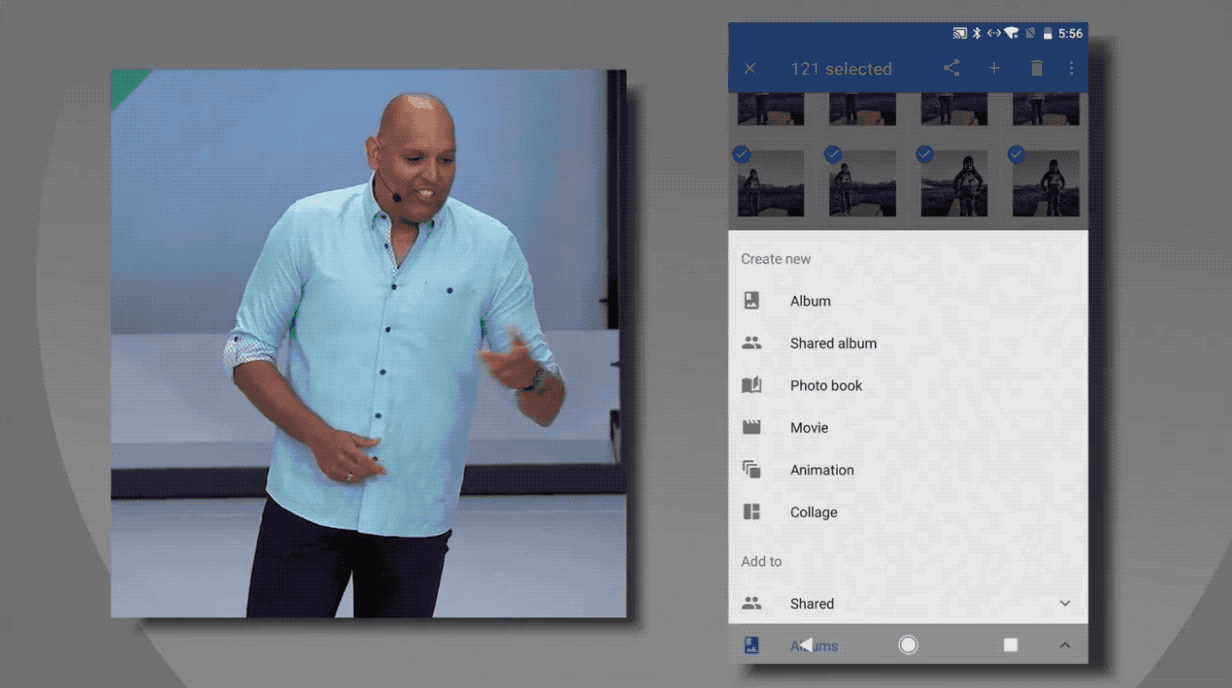Viewport: 1232px width, 688px height.
Task: Tap the Bluetooth status icon
Action: coord(977,33)
